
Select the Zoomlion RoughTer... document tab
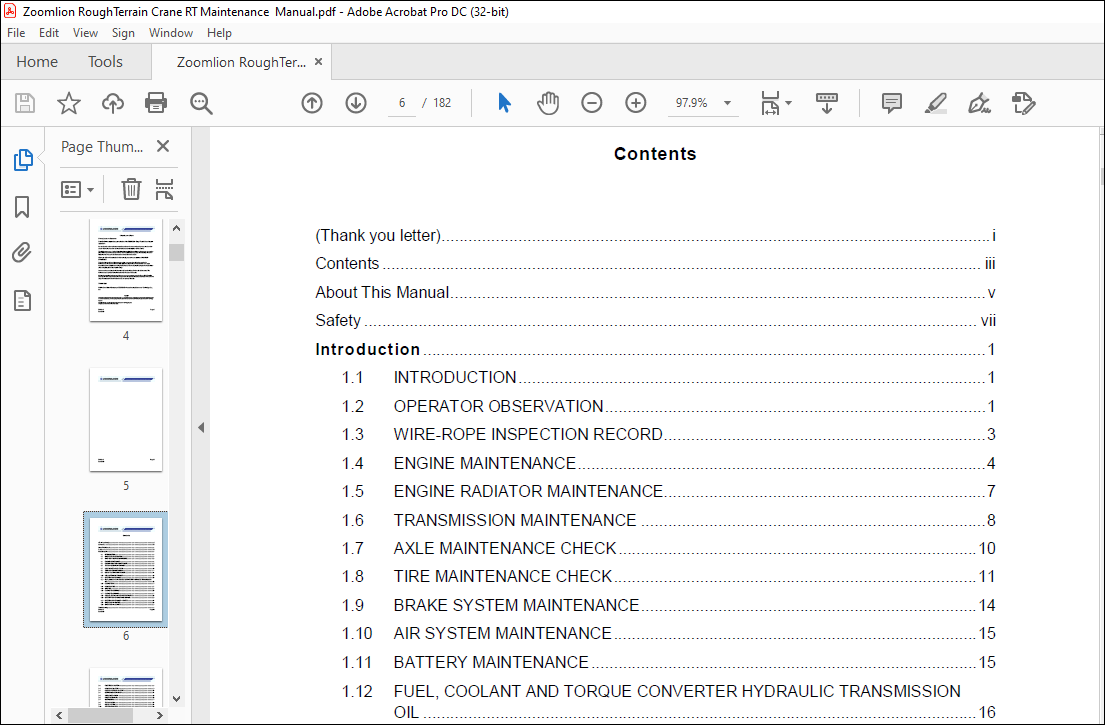pos(241,62)
